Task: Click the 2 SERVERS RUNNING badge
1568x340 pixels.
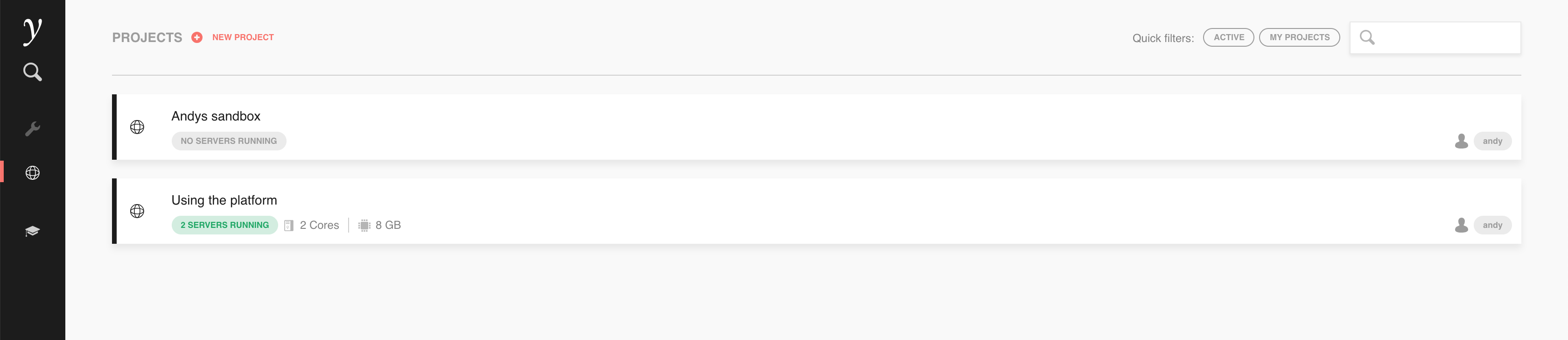Action: [224, 226]
